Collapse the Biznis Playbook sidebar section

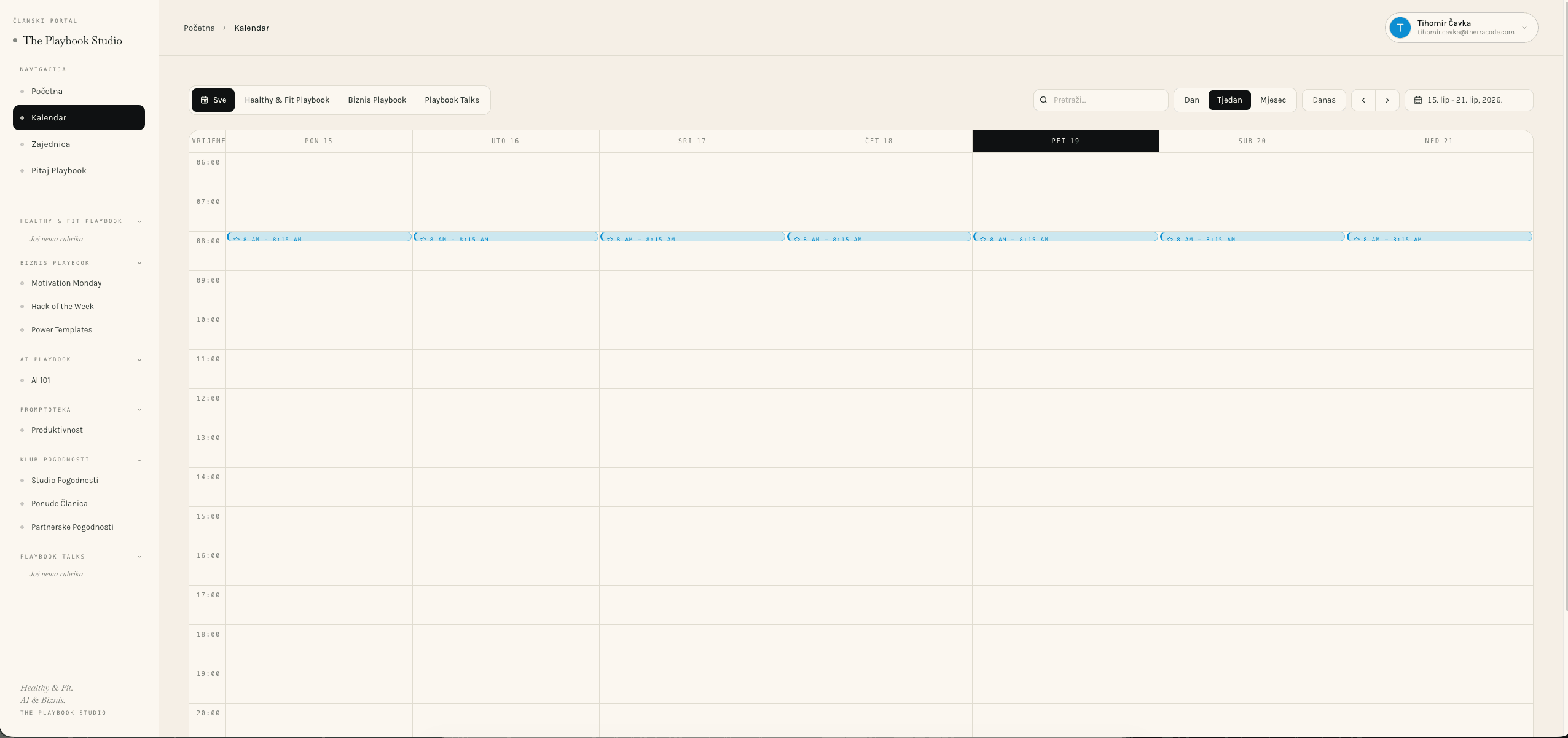(139, 263)
